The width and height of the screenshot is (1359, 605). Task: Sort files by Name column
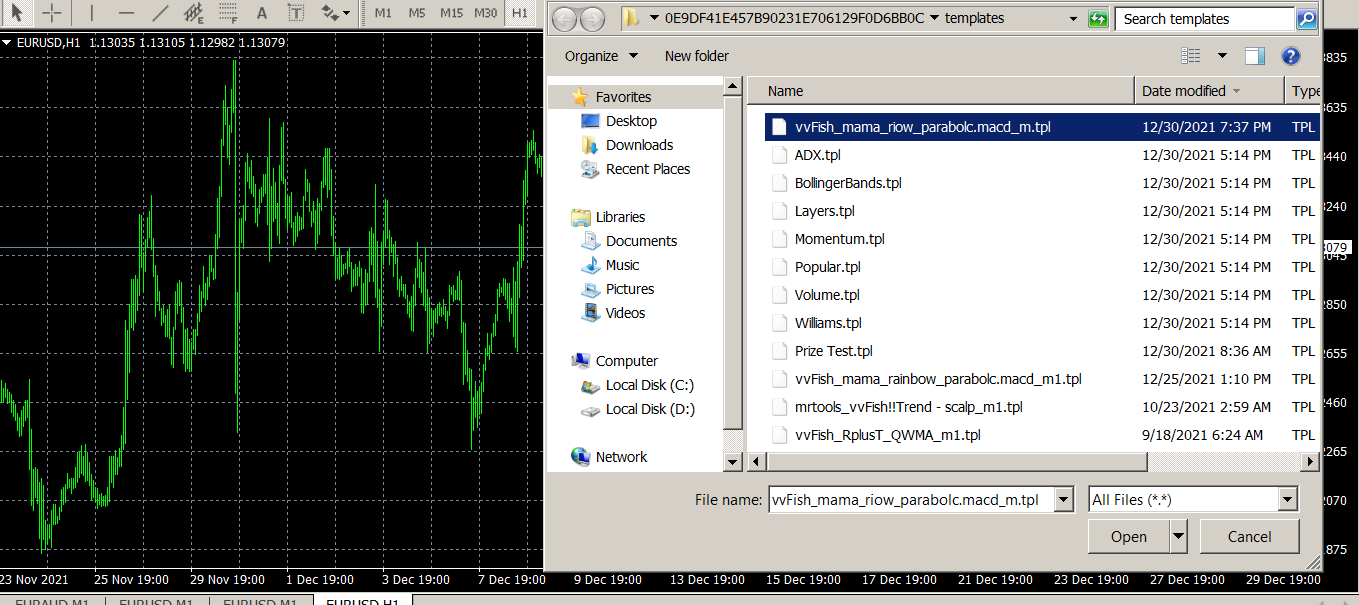(x=940, y=91)
